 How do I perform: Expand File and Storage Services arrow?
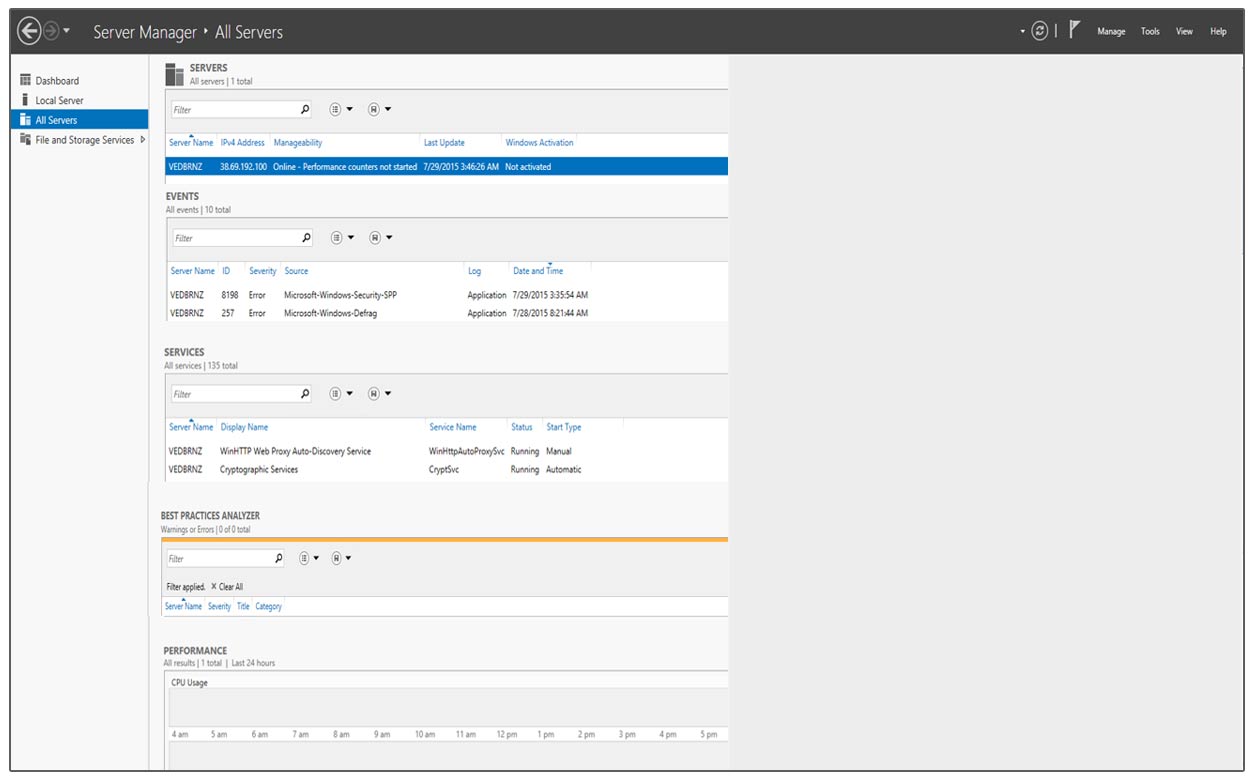[x=142, y=140]
